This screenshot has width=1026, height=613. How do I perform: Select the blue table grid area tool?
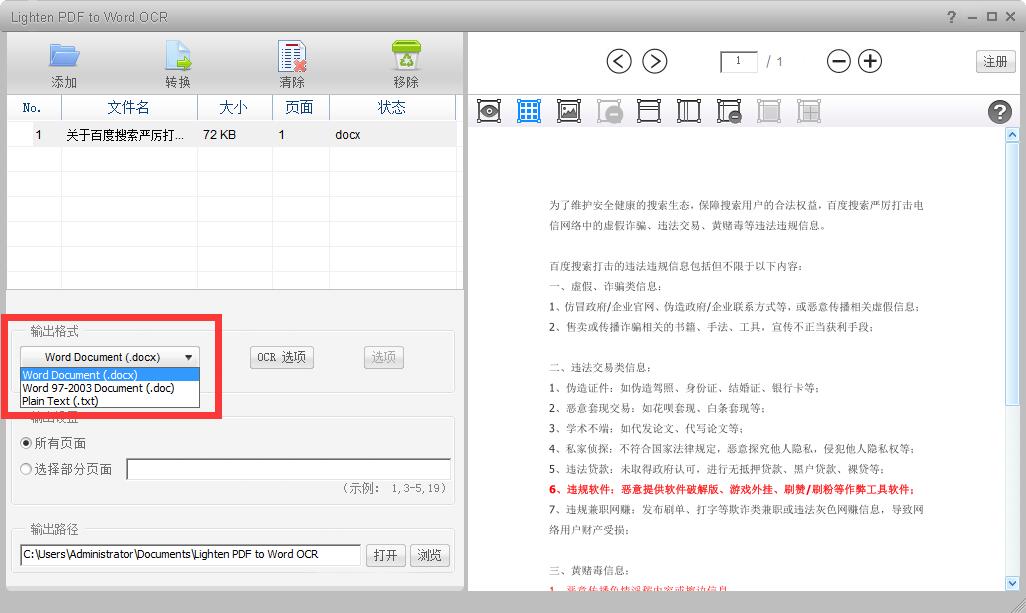529,111
